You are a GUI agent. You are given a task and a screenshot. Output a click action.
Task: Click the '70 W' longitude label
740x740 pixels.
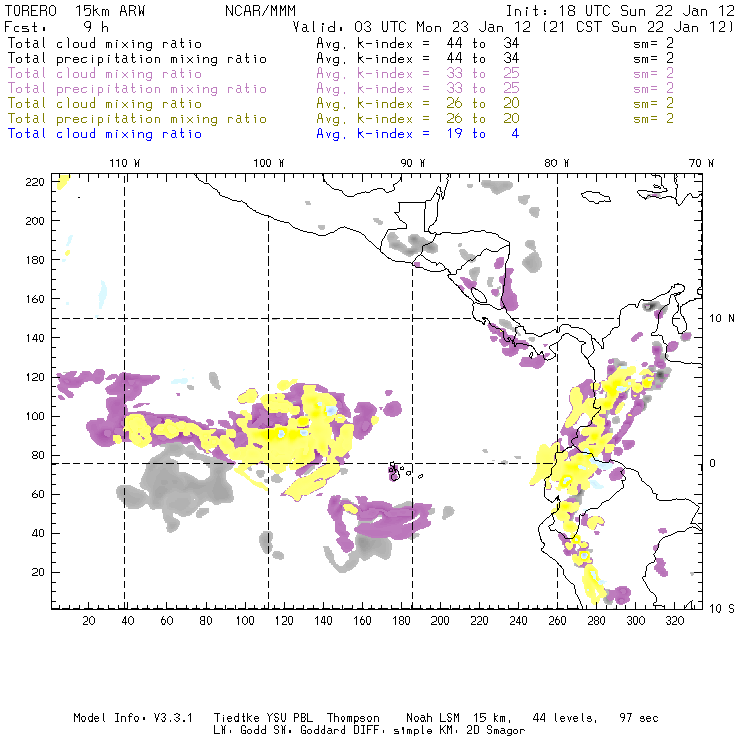point(701,163)
